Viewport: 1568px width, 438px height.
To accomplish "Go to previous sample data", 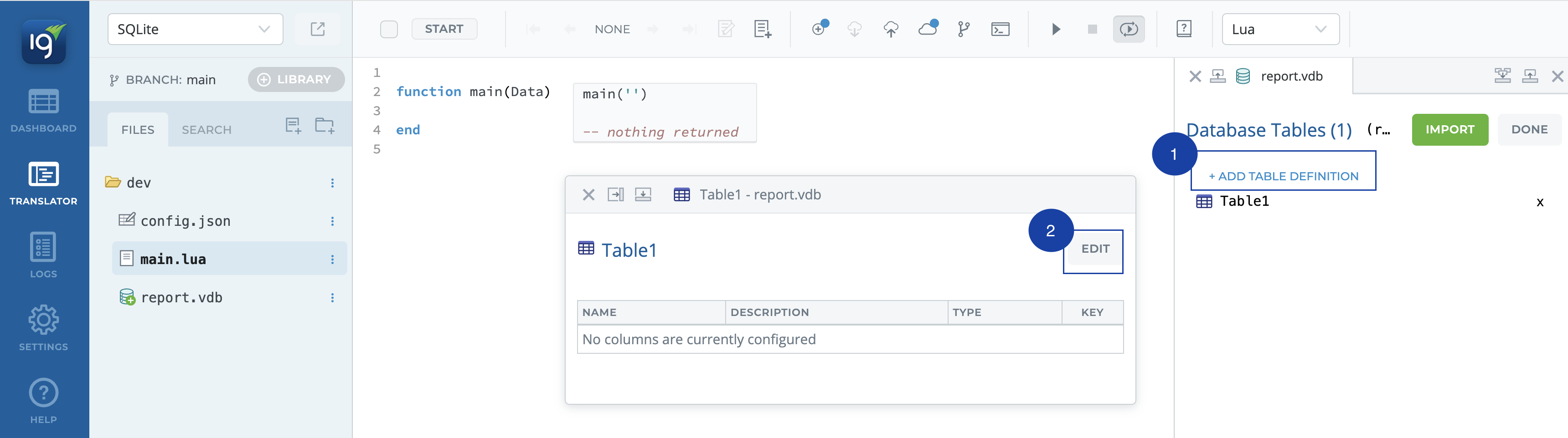I will (570, 29).
